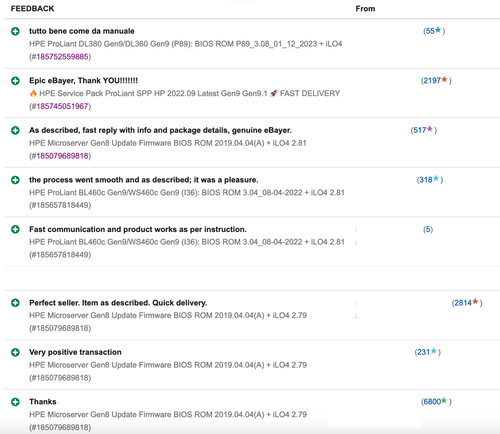500x434 pixels.
Task: Open buyer feedback score 6800 link
Action: pos(432,402)
